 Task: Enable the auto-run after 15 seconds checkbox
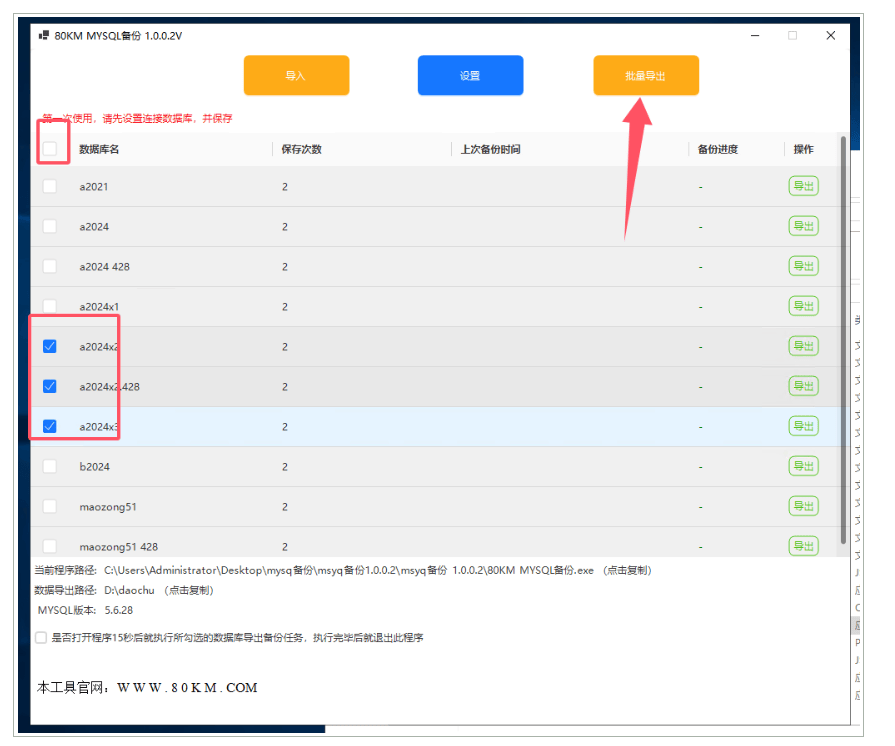click(41, 638)
